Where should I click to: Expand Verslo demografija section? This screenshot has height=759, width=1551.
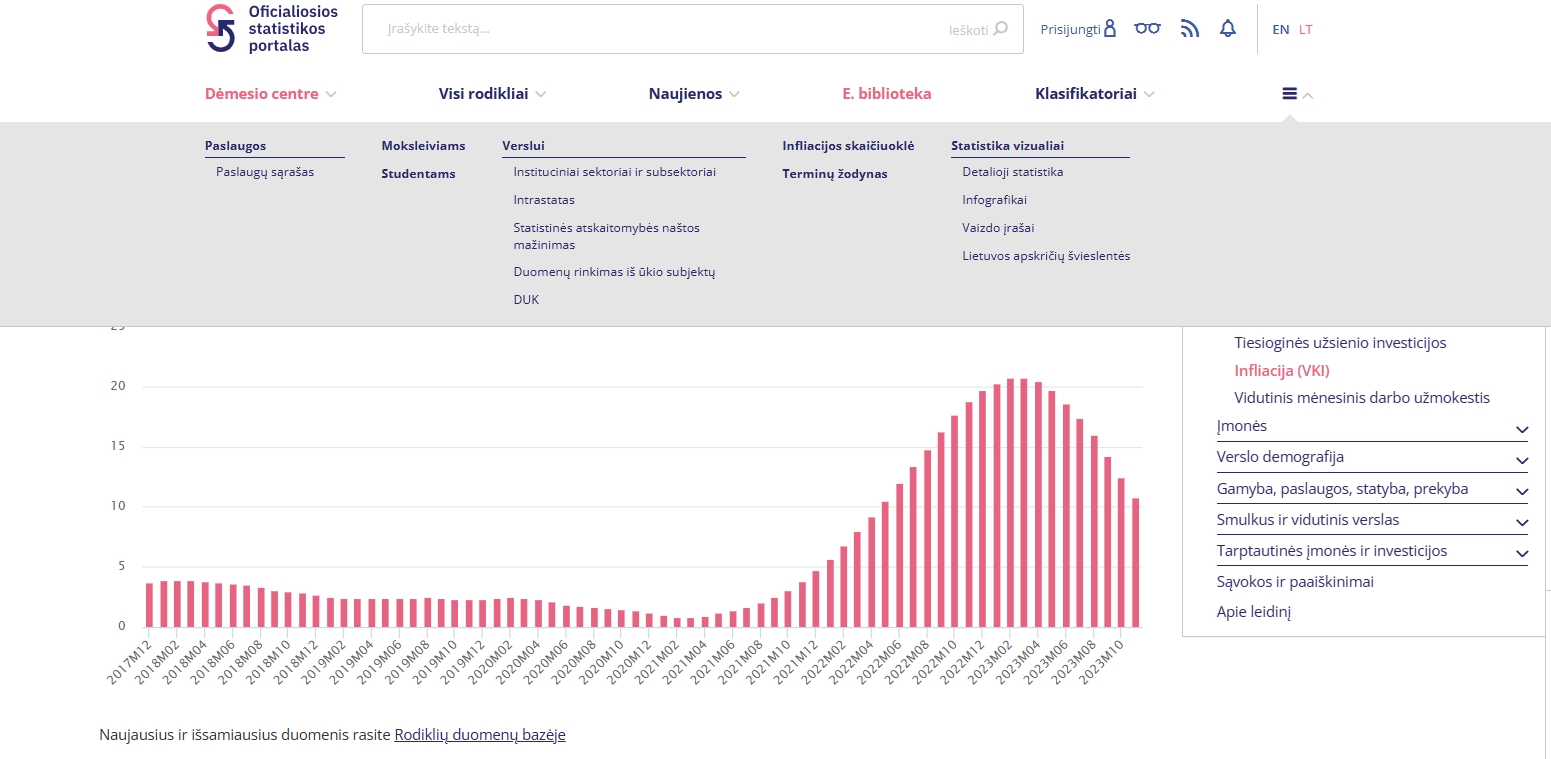click(x=1521, y=459)
